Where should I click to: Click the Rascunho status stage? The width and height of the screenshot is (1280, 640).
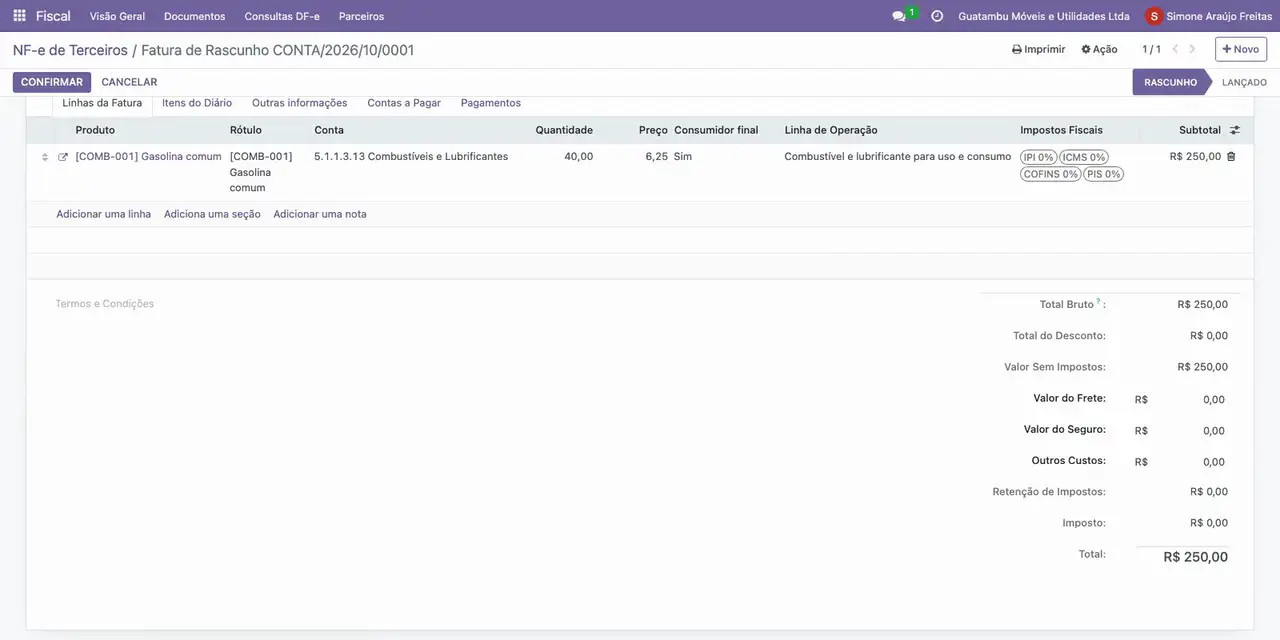[x=1170, y=82]
